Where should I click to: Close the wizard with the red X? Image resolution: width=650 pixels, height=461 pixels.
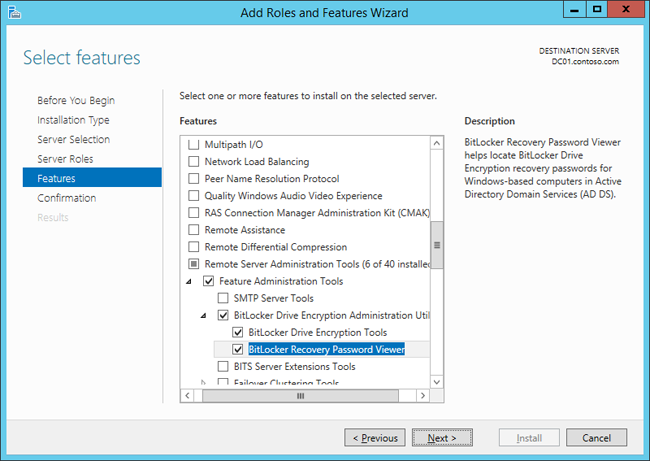pyautogui.click(x=628, y=10)
